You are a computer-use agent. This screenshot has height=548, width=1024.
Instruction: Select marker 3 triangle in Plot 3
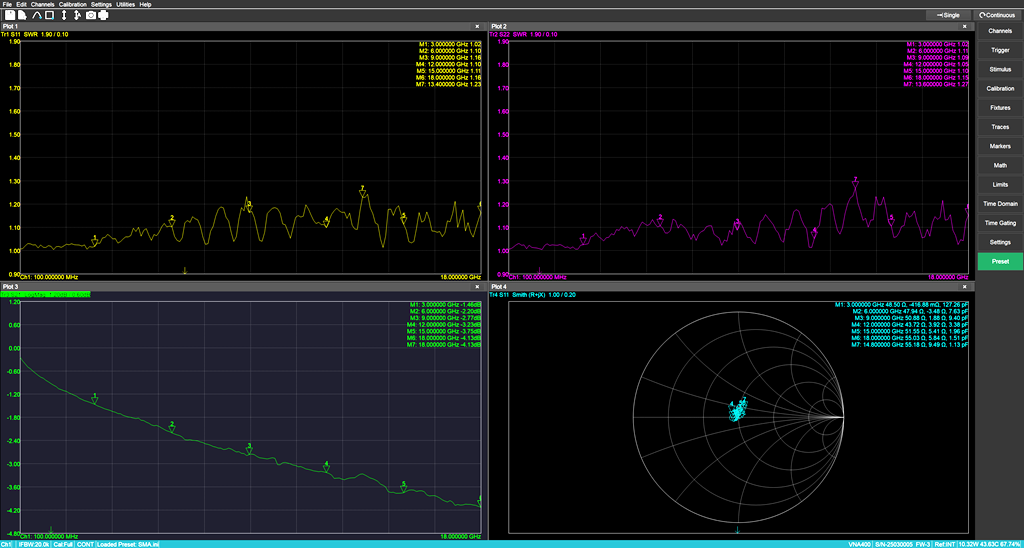point(249,449)
